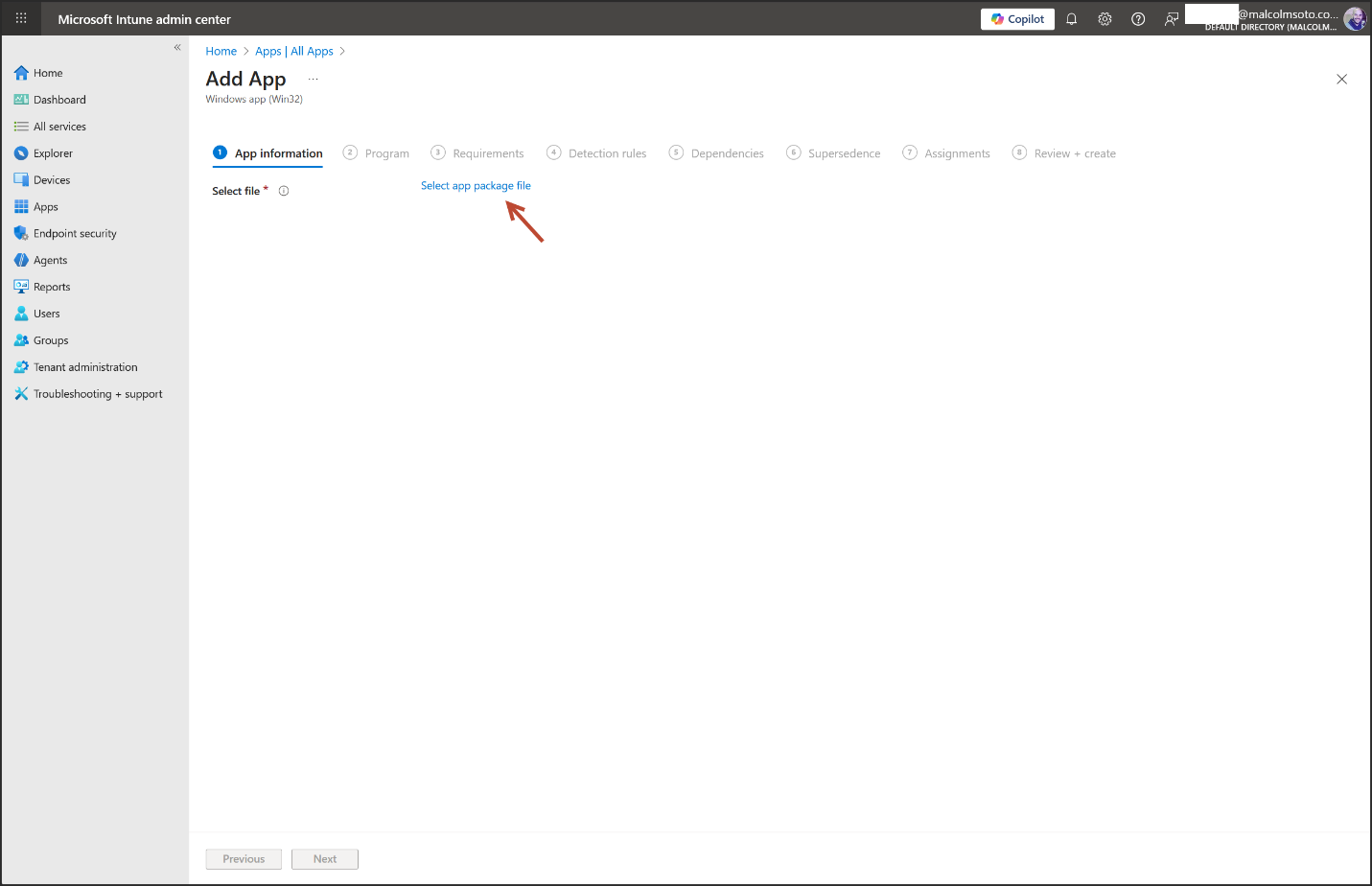Click the Select app package file link
Image resolution: width=1372 pixels, height=886 pixels.
(476, 186)
